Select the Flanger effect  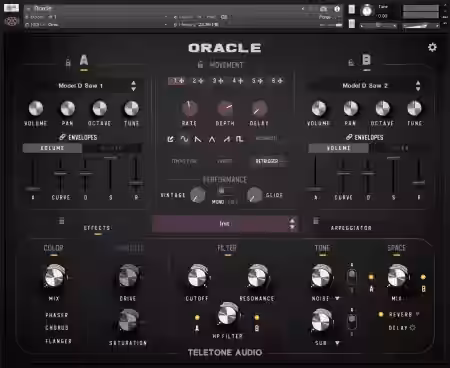58,341
